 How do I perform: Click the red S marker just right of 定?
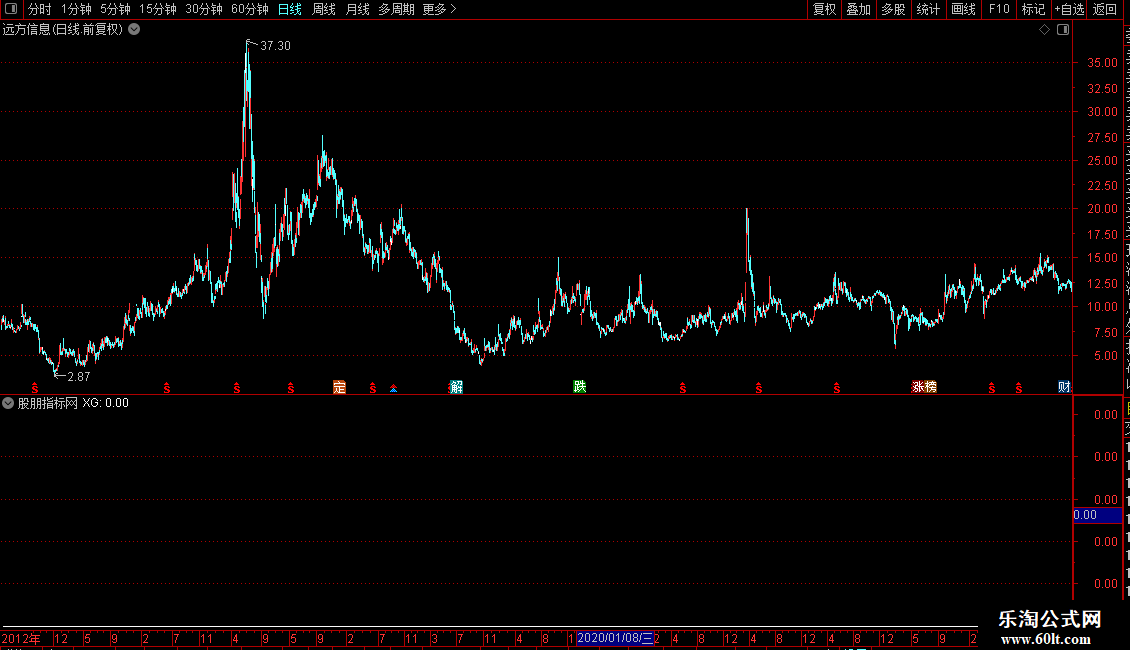coord(373,388)
